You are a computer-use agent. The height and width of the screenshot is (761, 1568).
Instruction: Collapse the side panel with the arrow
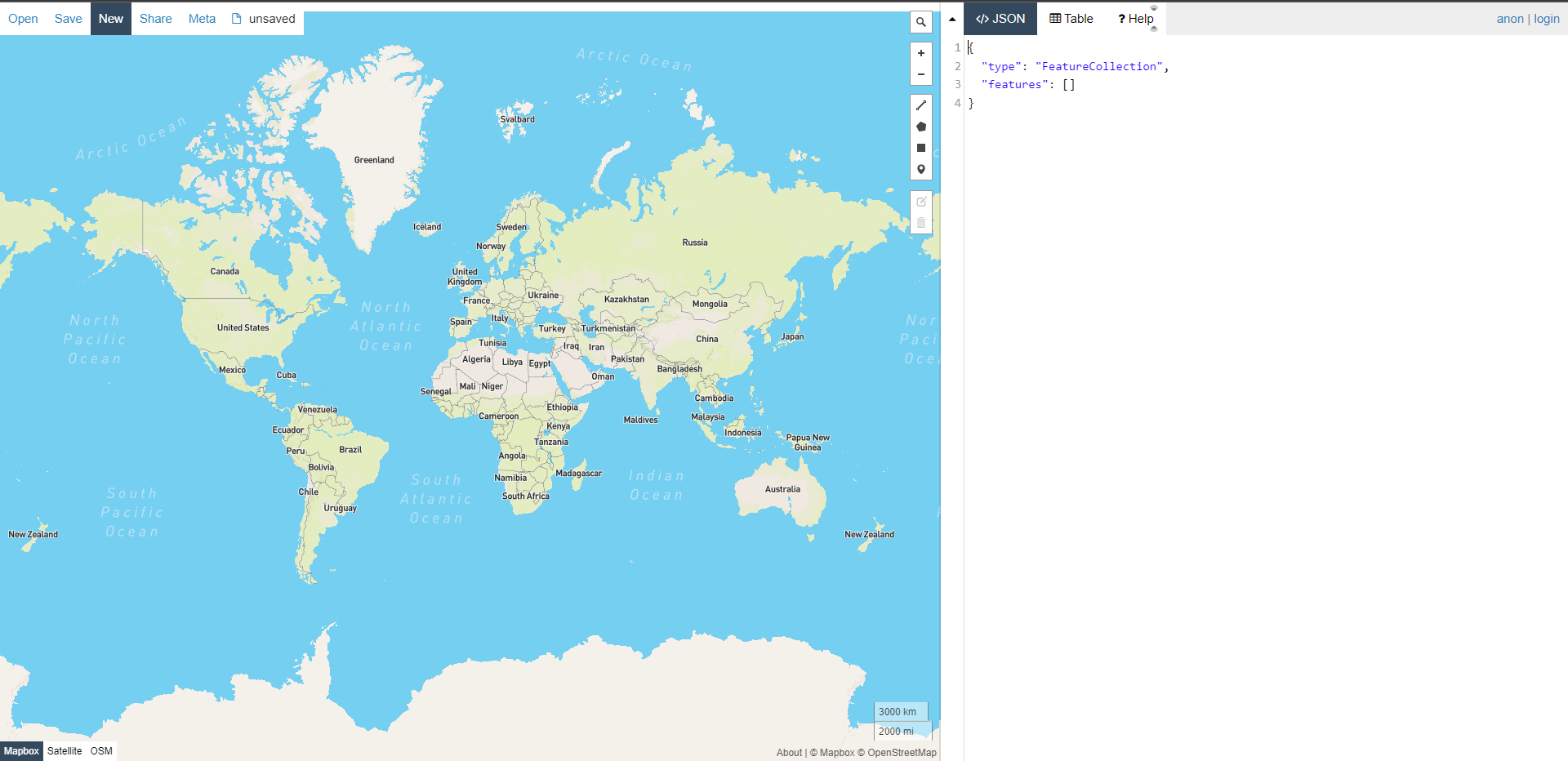pyautogui.click(x=952, y=19)
